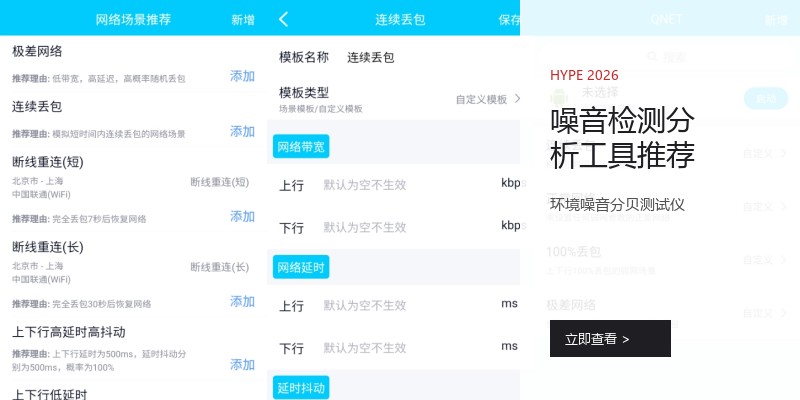Go back using the arrow beside 连续丢包 title

[284, 19]
